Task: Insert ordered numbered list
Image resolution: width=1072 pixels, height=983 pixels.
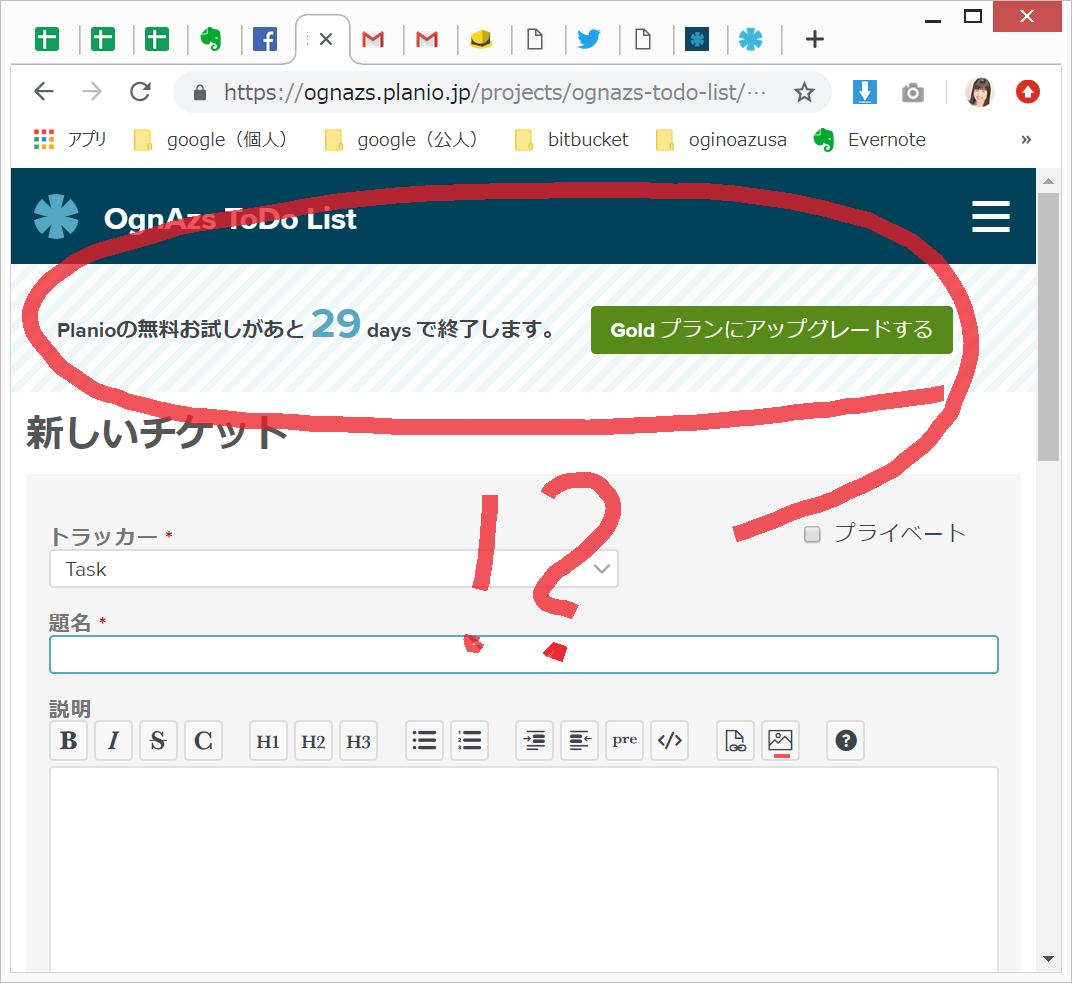Action: click(x=469, y=740)
